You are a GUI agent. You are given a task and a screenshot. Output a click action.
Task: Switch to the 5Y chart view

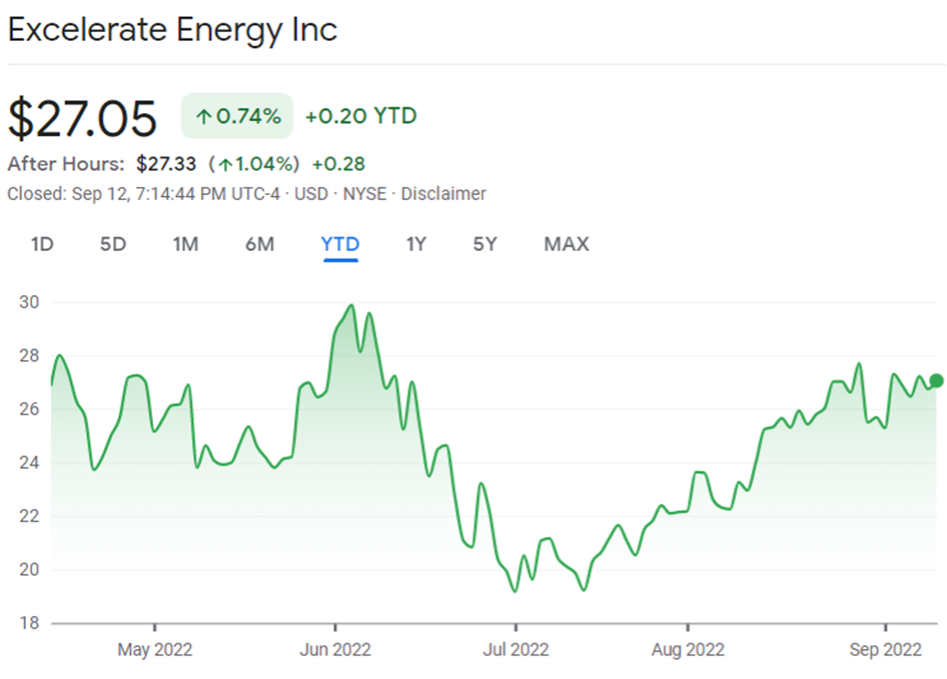click(x=485, y=244)
